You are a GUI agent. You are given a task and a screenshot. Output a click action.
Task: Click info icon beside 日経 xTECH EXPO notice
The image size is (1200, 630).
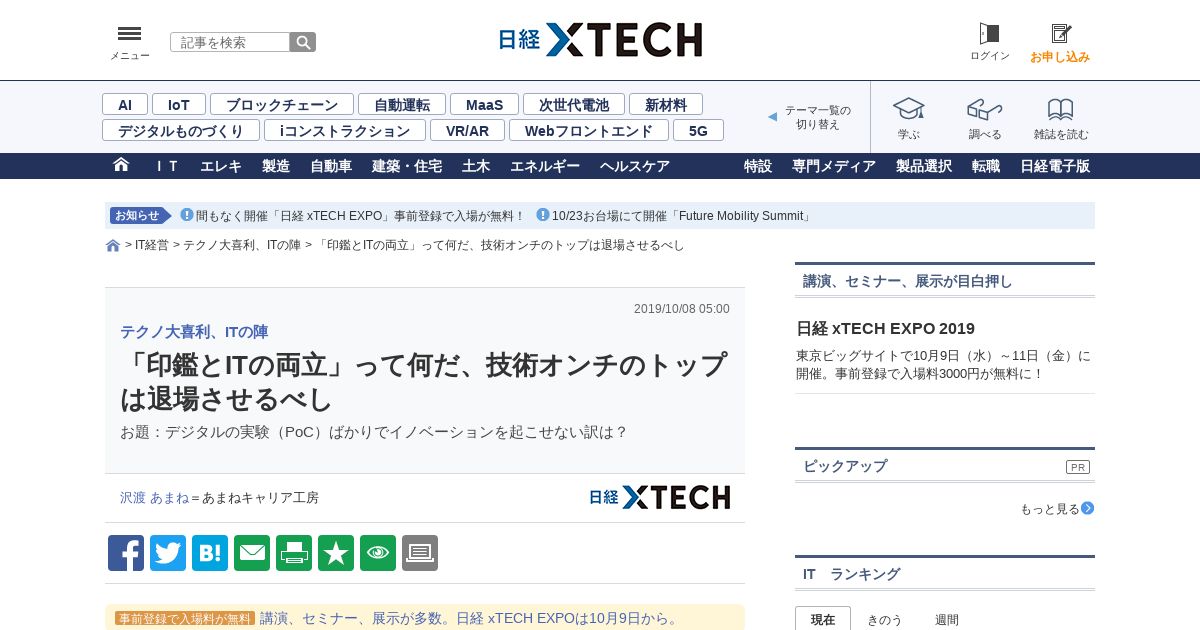[x=187, y=215]
